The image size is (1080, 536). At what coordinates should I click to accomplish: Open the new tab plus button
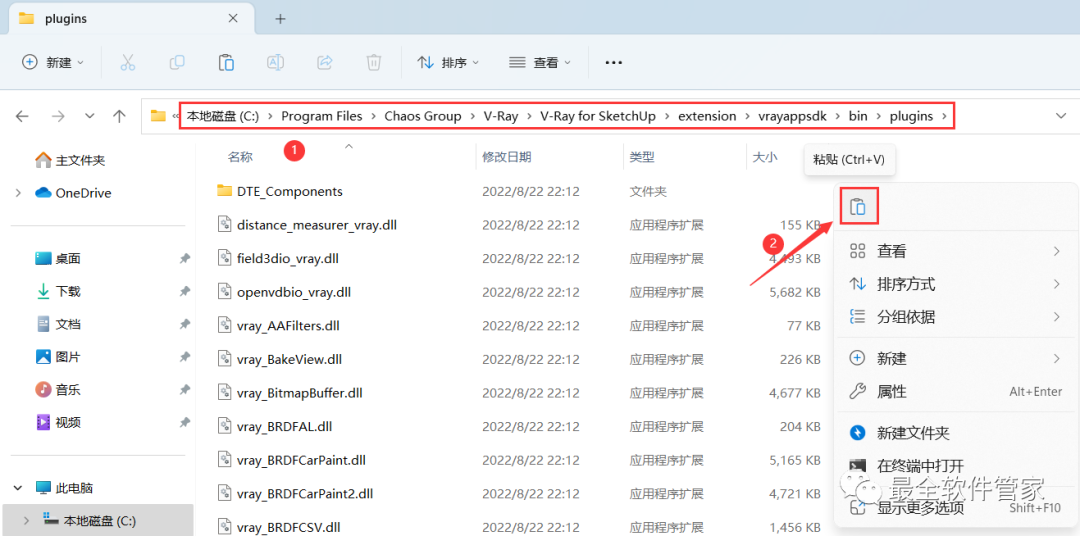(280, 19)
